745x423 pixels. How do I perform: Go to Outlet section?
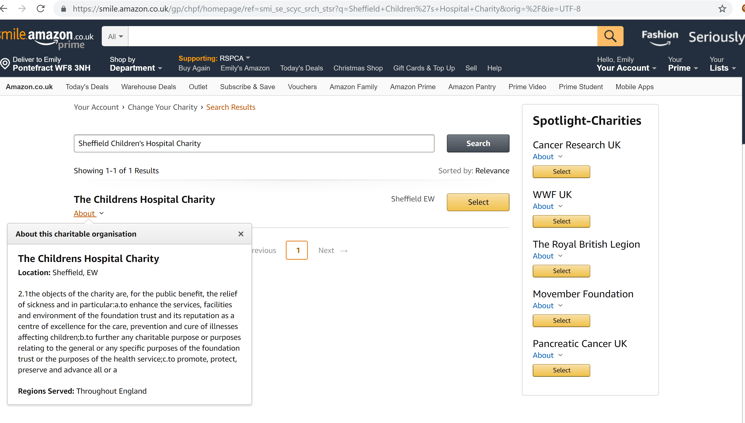tap(198, 87)
